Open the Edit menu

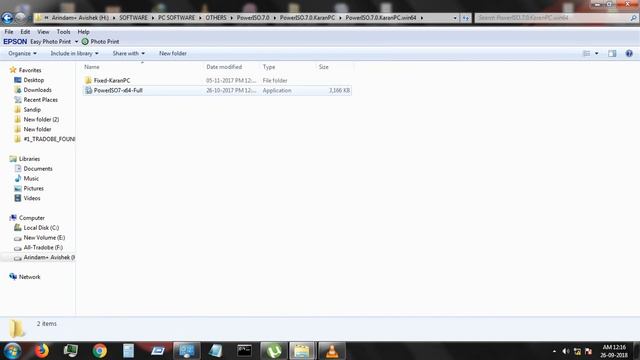25,32
